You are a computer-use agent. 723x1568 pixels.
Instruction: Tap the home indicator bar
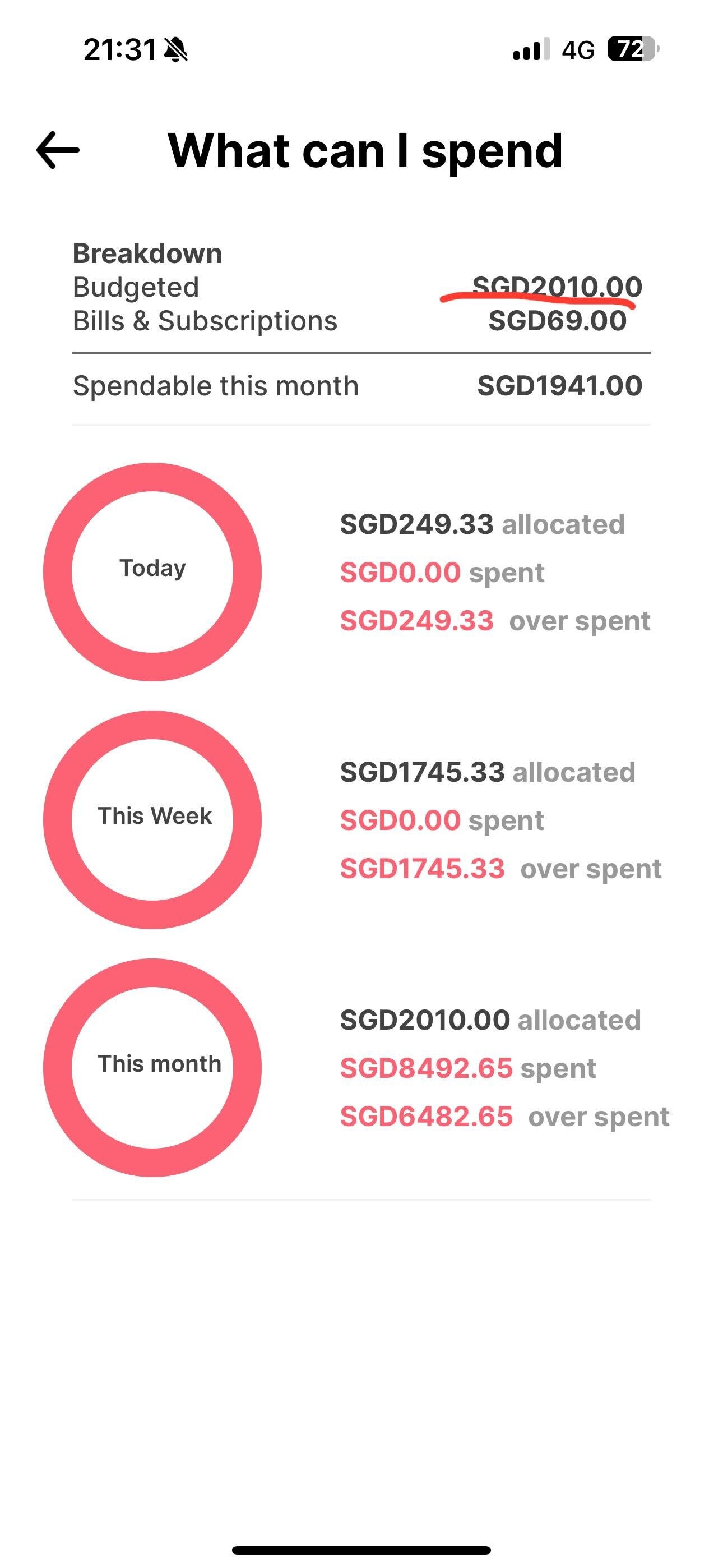[361, 1549]
